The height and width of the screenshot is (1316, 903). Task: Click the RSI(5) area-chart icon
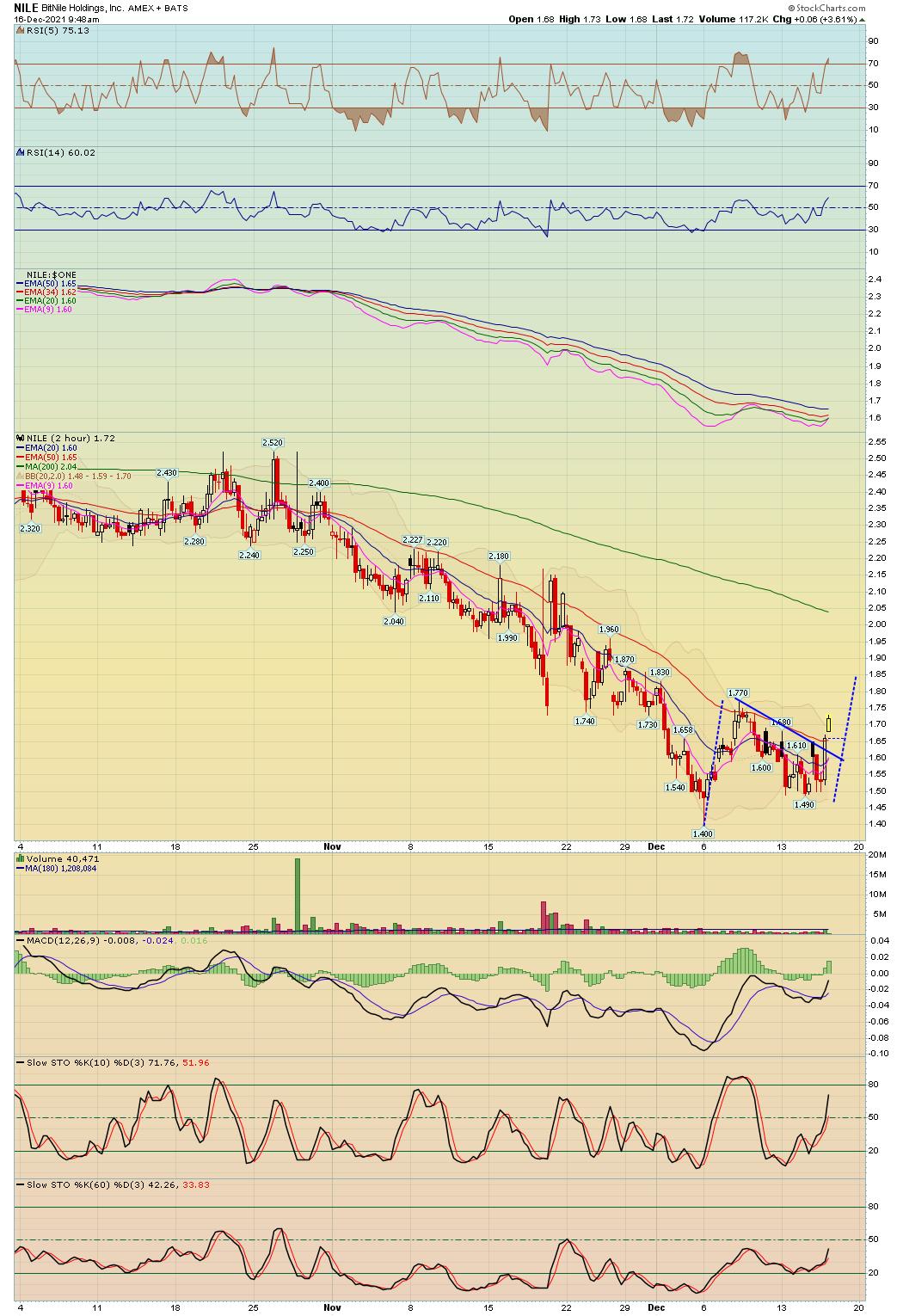pyautogui.click(x=19, y=29)
